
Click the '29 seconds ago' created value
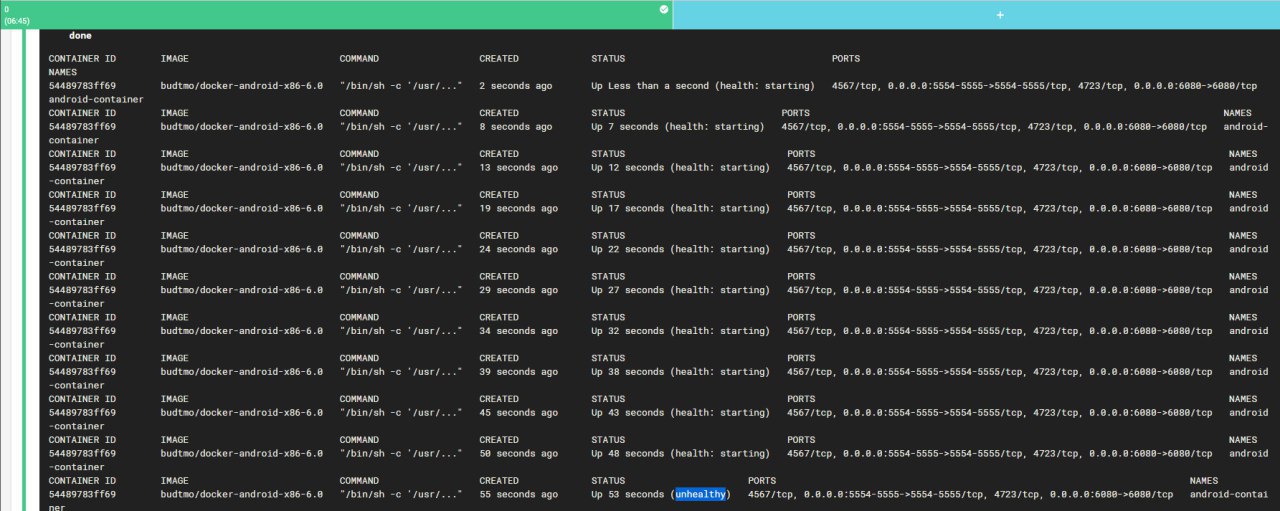point(518,290)
